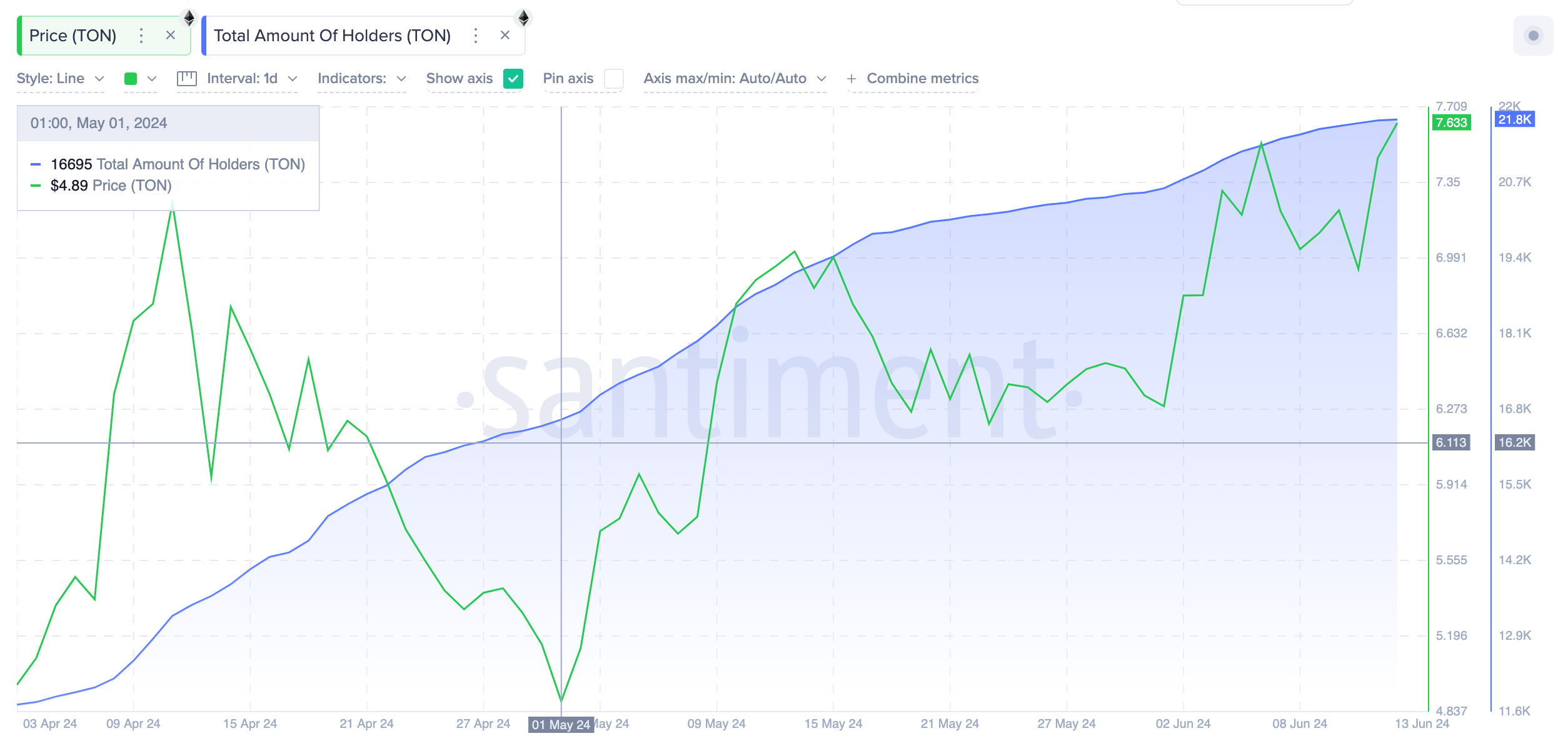Image resolution: width=1568 pixels, height=746 pixels.
Task: Remove Total Amount Of Holders metric
Action: [x=505, y=36]
